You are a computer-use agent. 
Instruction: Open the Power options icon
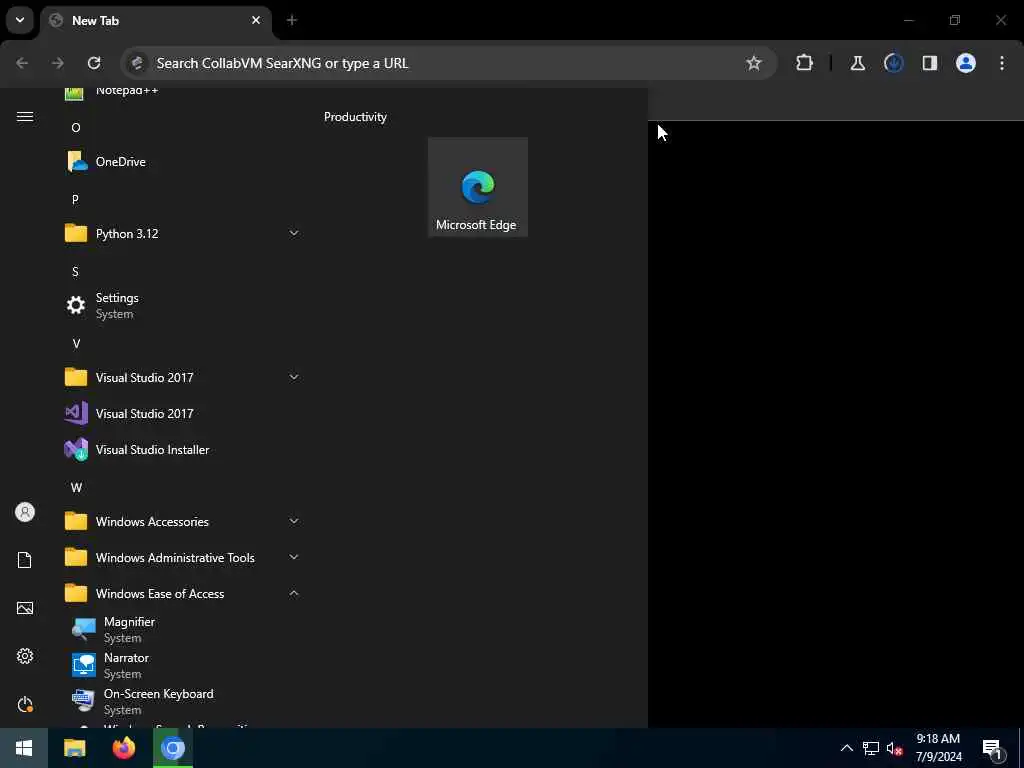click(25, 704)
